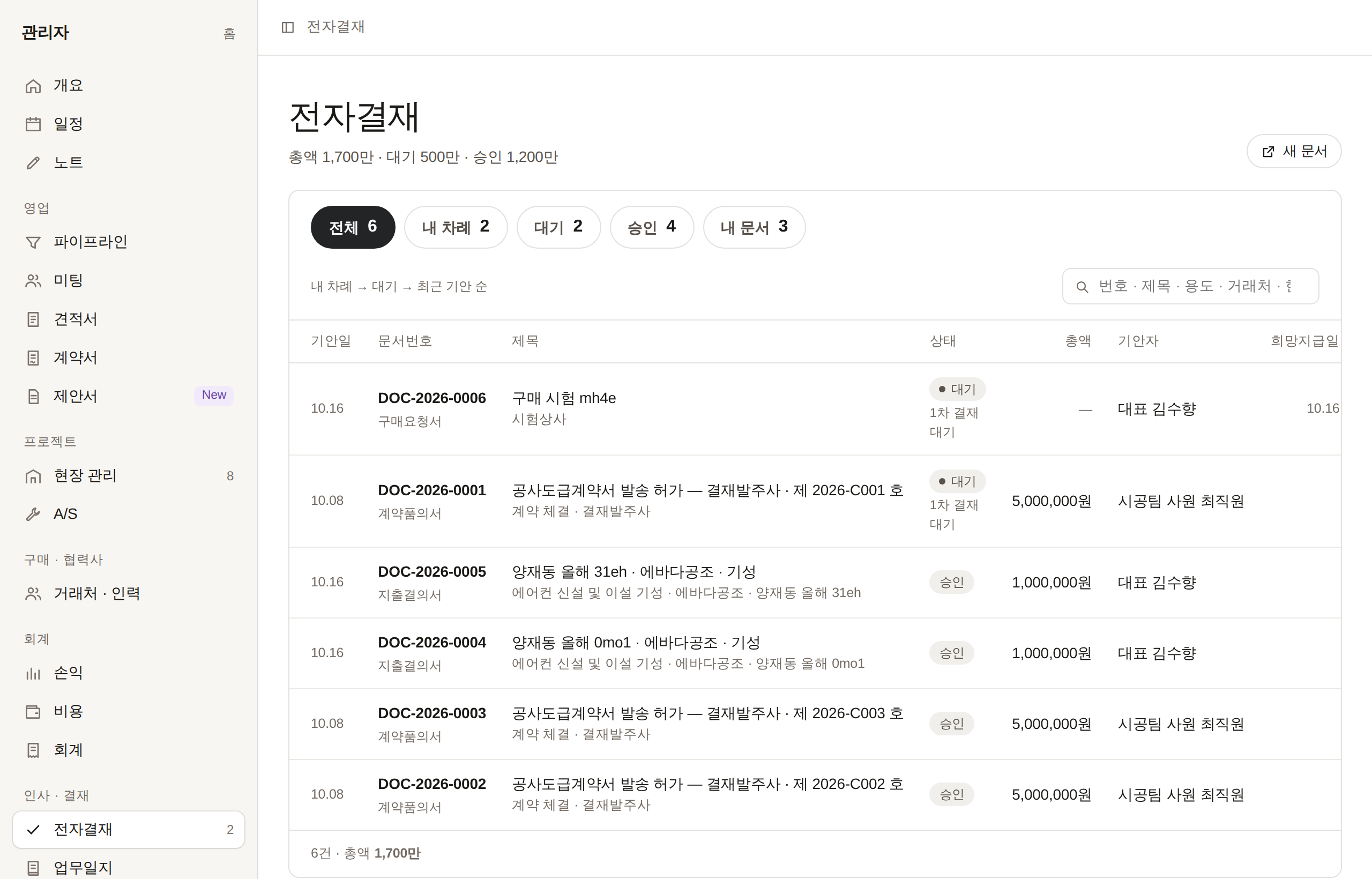Open document DOC-2026-0003
The width and height of the screenshot is (1372, 879).
[431, 713]
